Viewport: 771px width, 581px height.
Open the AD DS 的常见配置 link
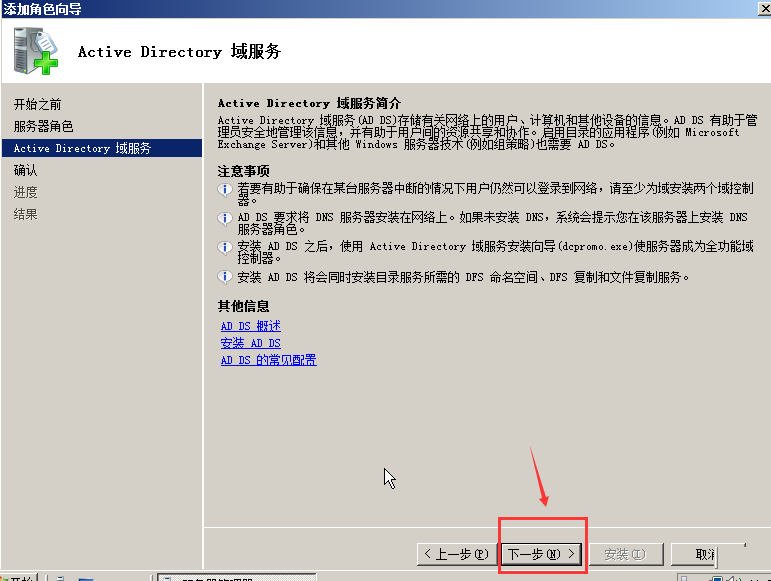268,360
